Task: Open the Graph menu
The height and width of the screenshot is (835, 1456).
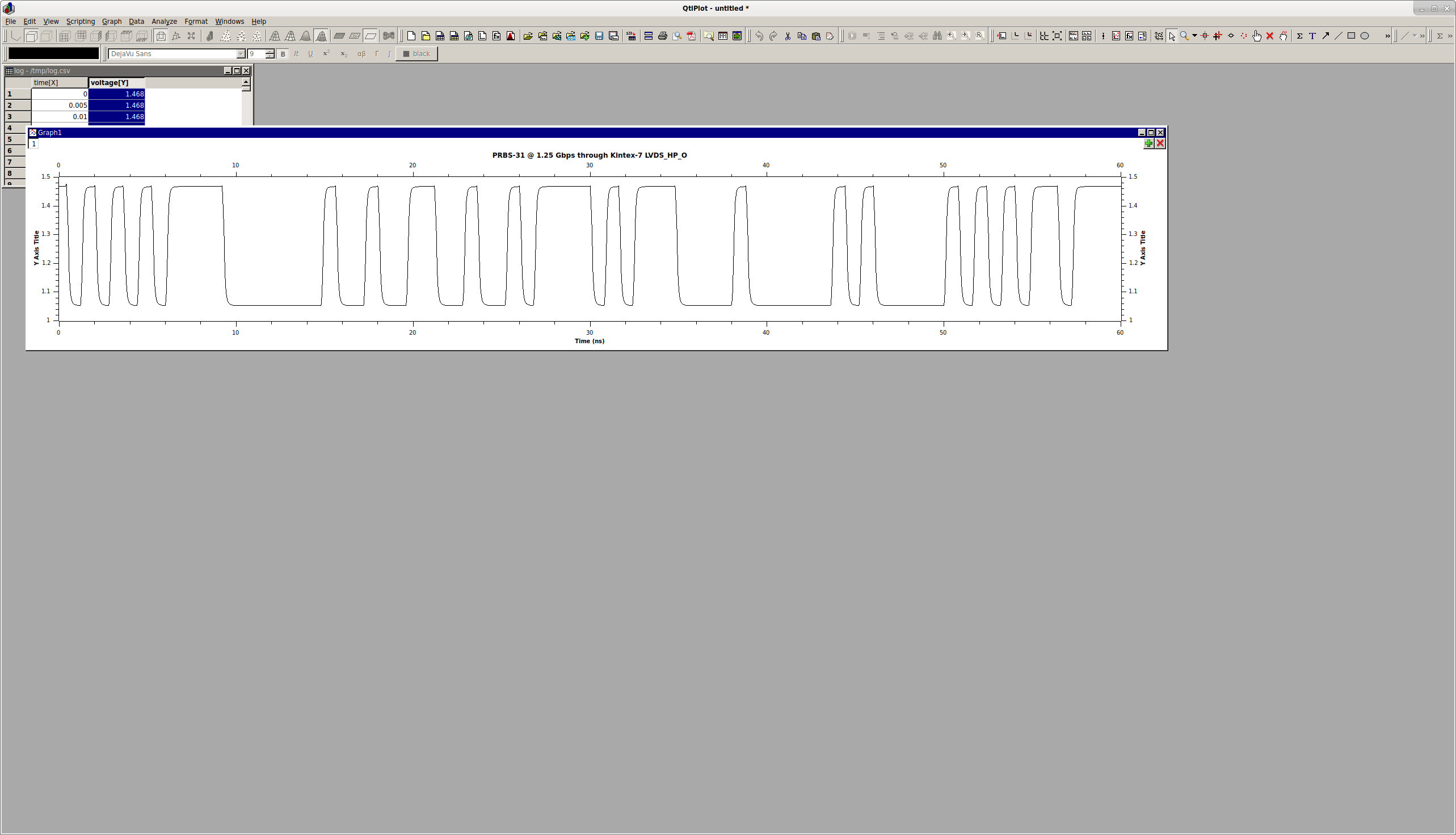Action: point(112,21)
